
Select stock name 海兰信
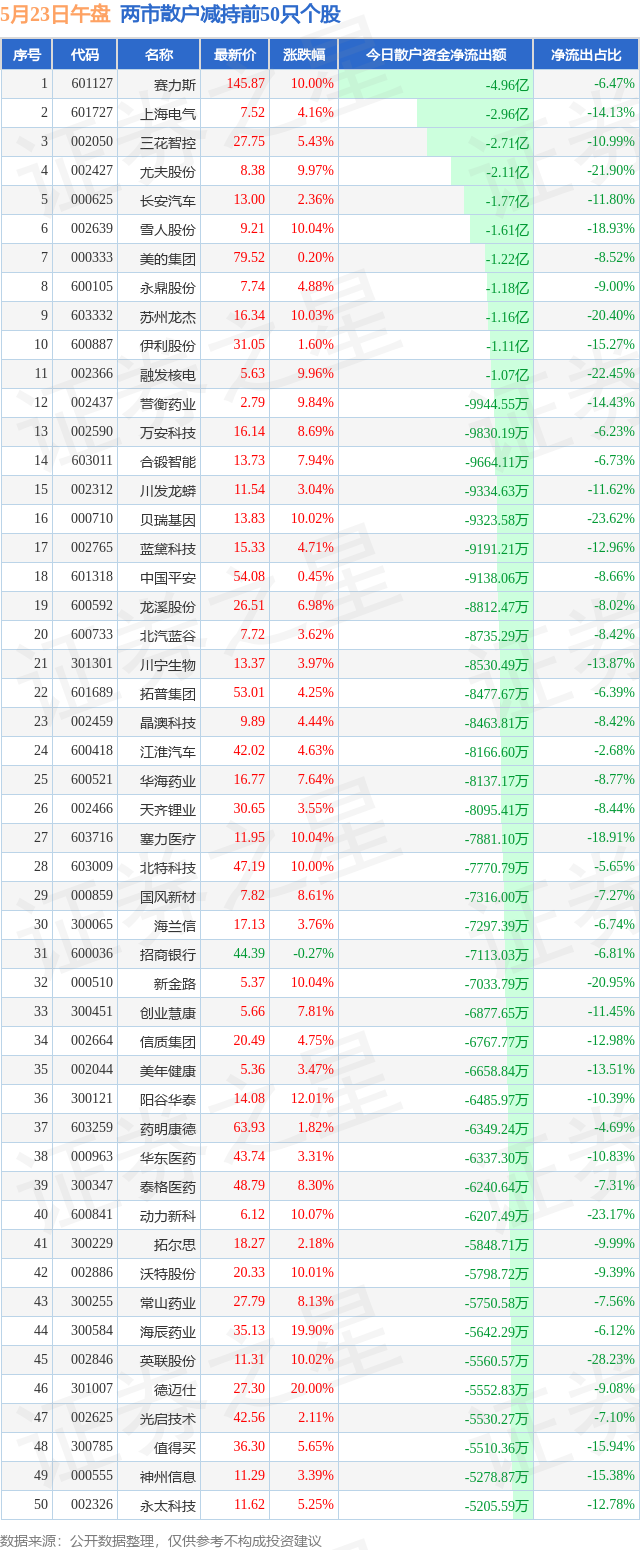click(176, 925)
